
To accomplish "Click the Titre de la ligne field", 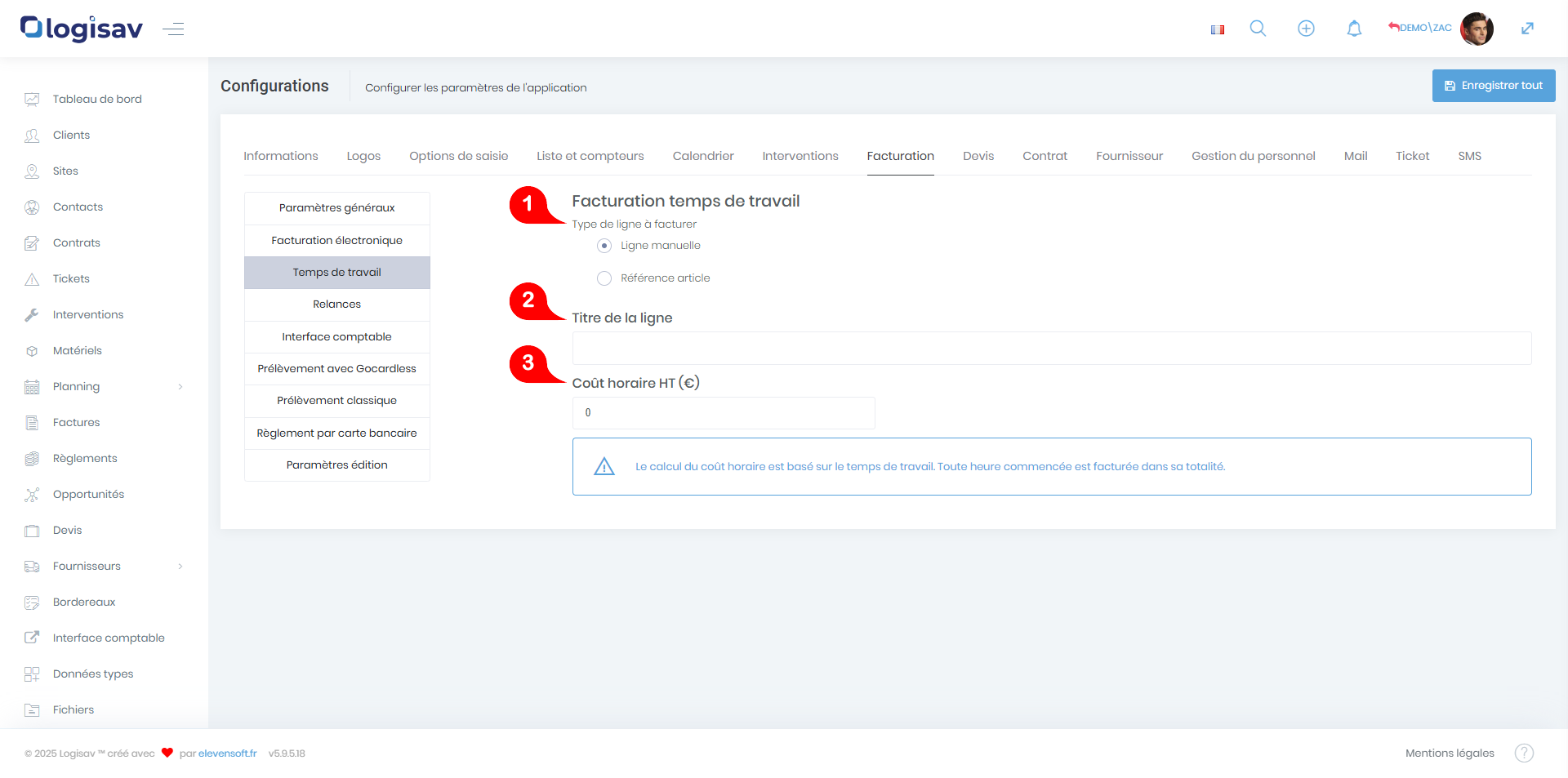I will (x=1051, y=349).
